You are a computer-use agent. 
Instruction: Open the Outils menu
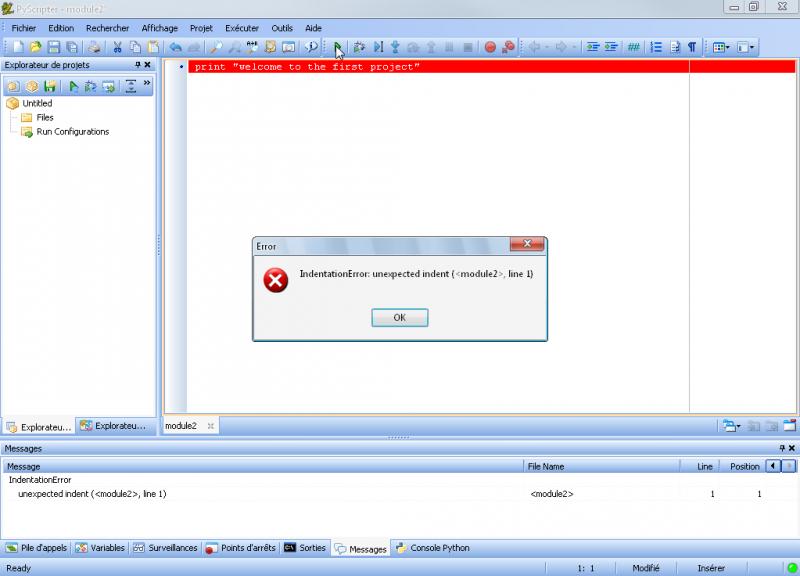282,28
